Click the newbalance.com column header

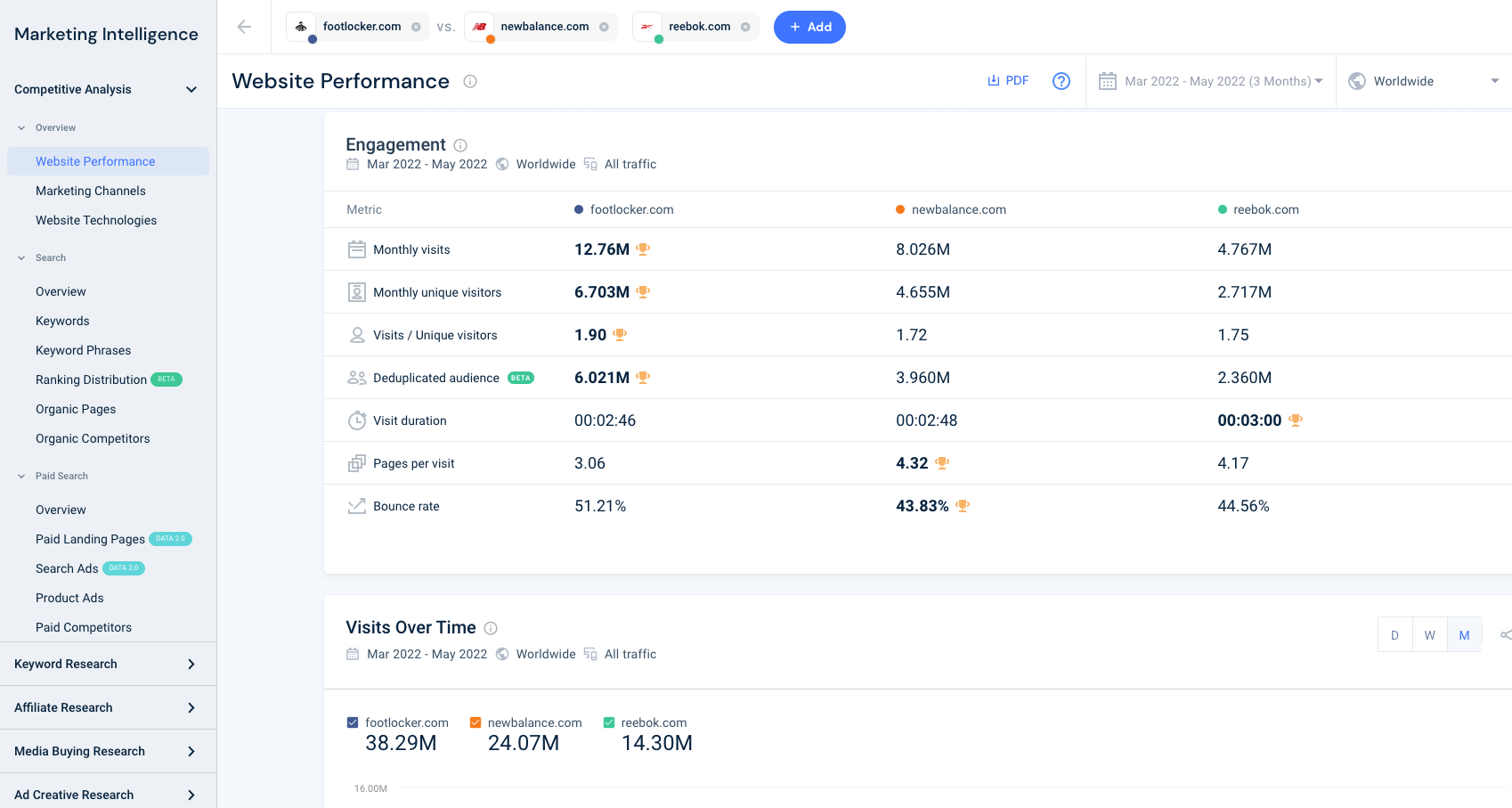pos(951,209)
